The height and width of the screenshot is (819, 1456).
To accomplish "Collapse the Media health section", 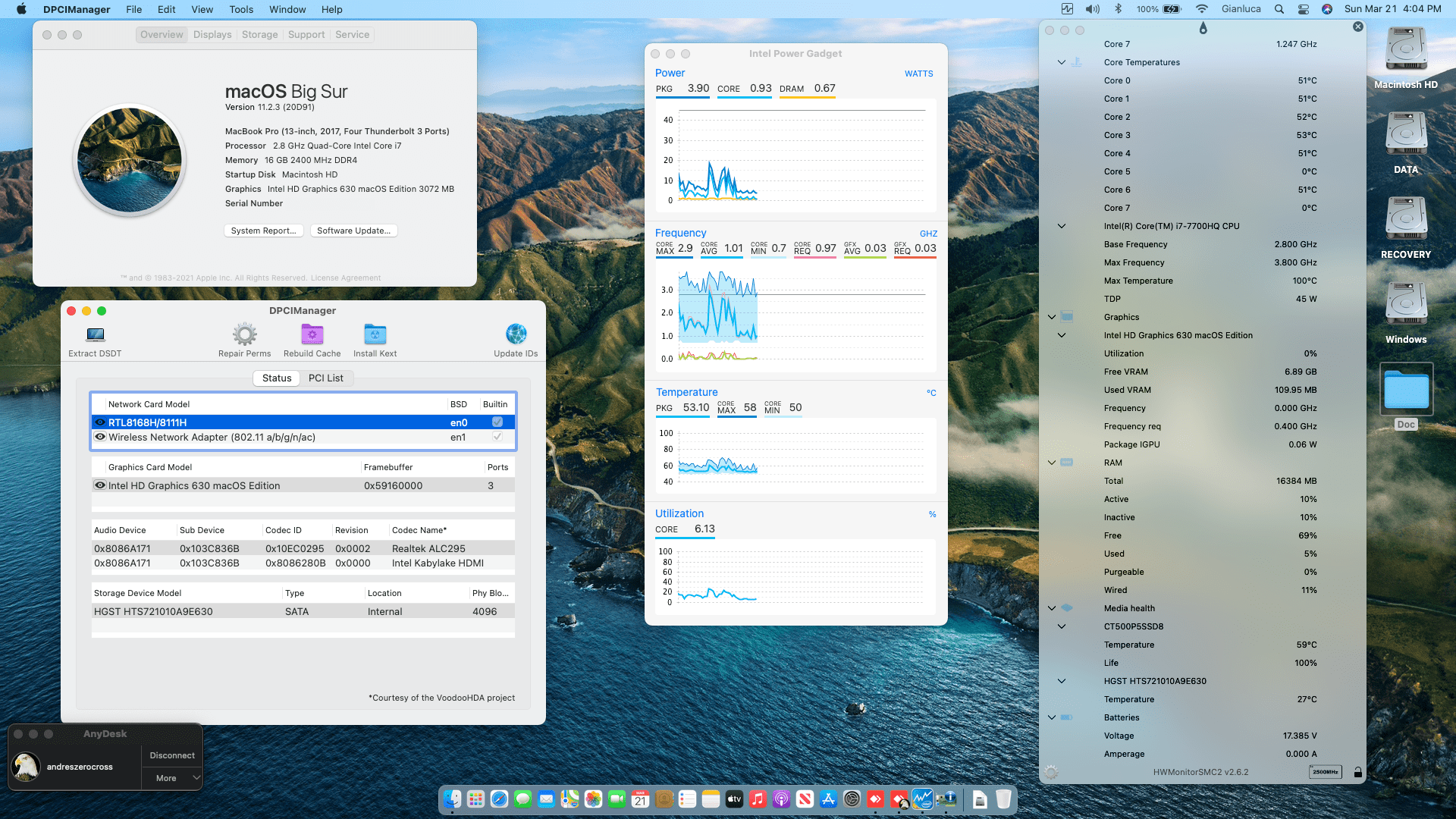I will click(x=1052, y=608).
